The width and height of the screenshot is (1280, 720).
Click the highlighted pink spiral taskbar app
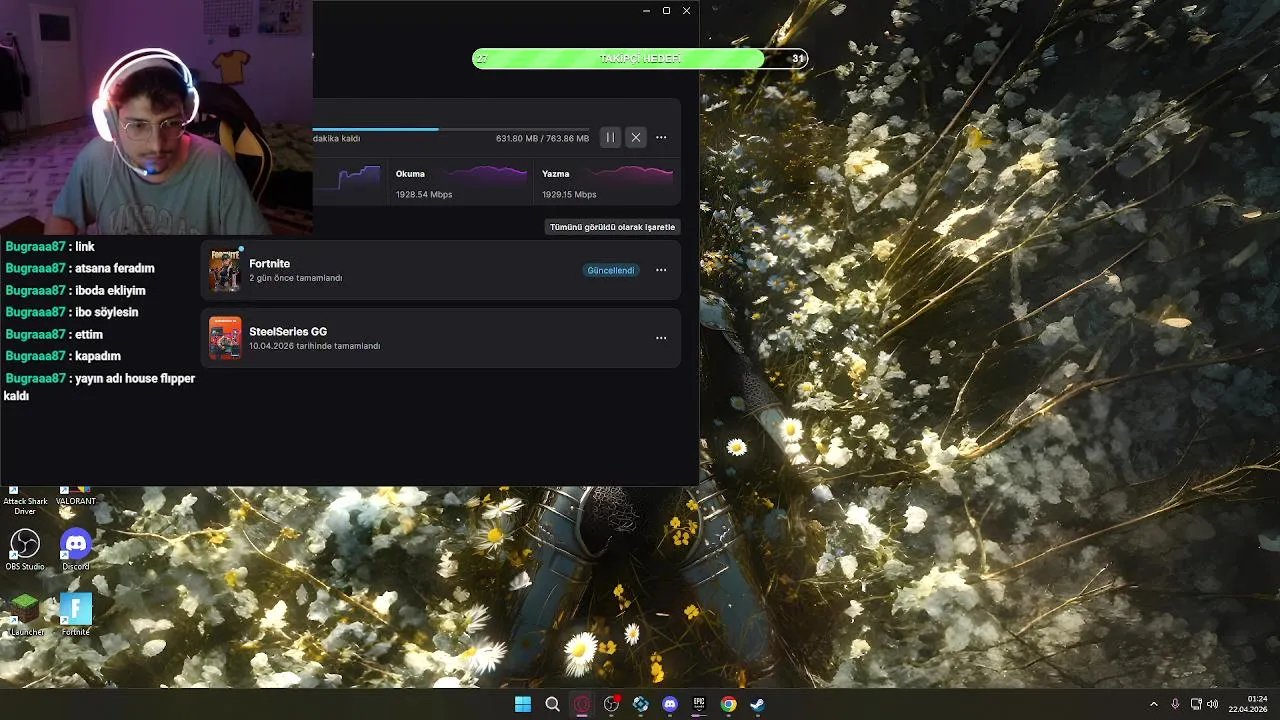coord(582,704)
